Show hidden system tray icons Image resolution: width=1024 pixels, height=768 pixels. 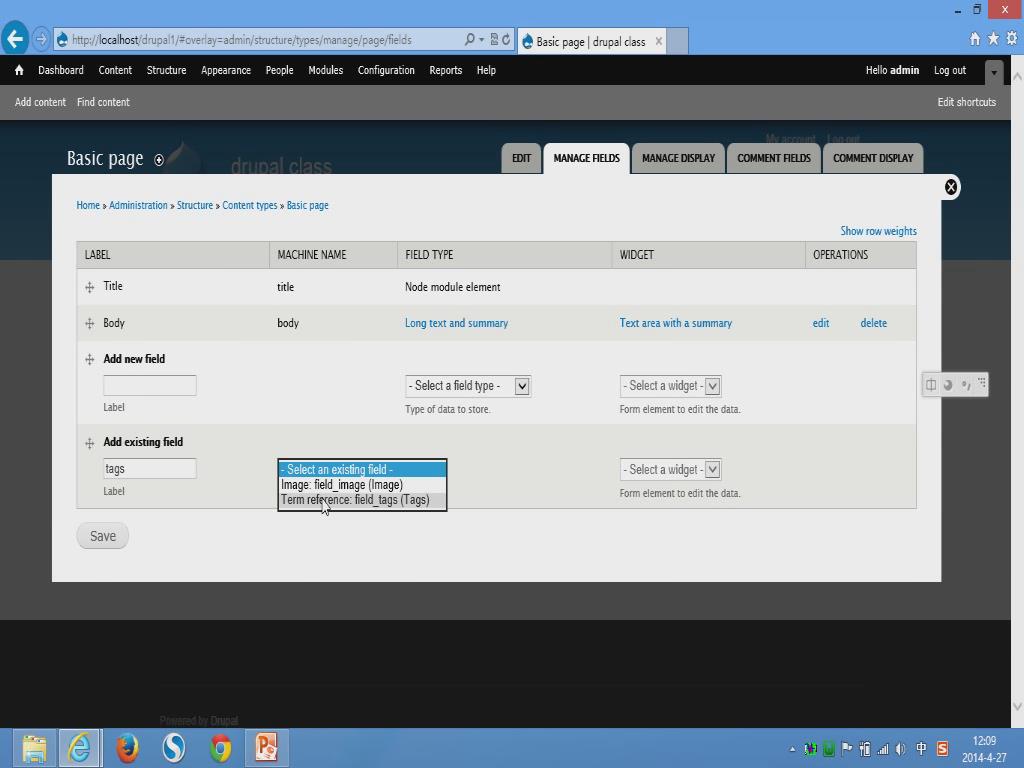click(792, 749)
